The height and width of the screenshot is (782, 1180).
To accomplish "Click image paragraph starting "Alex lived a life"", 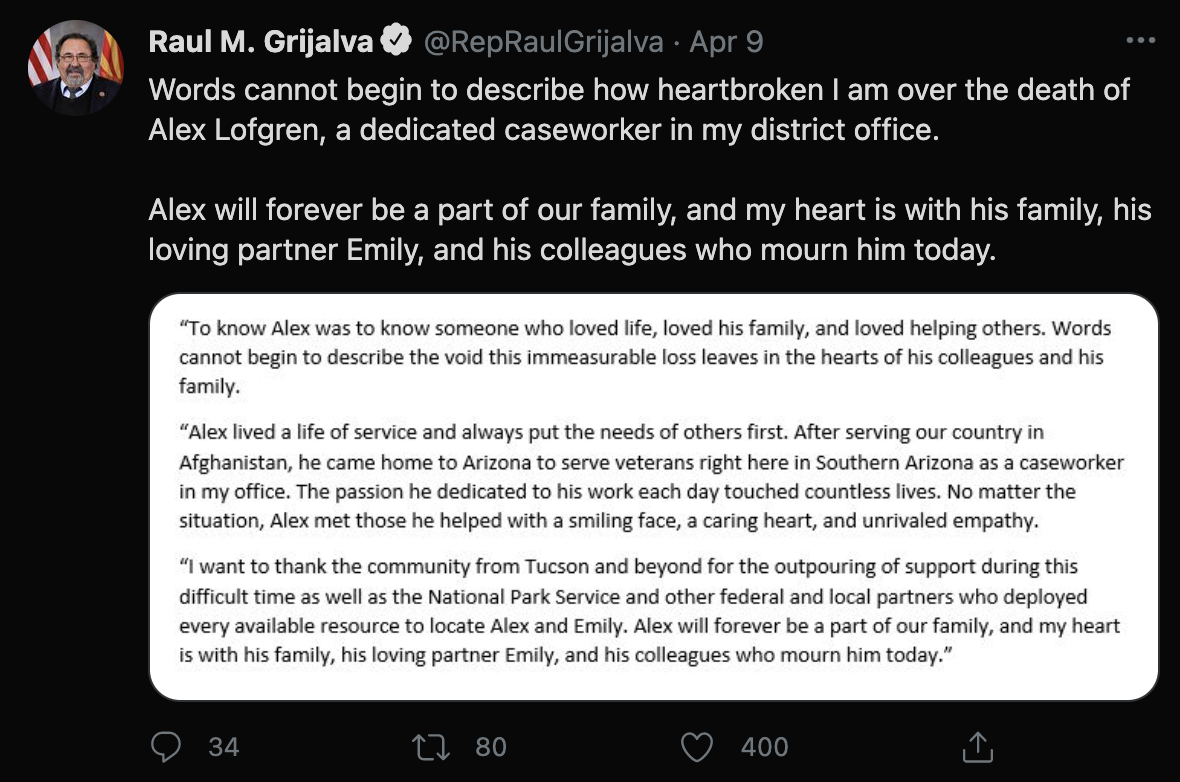I will [651, 477].
